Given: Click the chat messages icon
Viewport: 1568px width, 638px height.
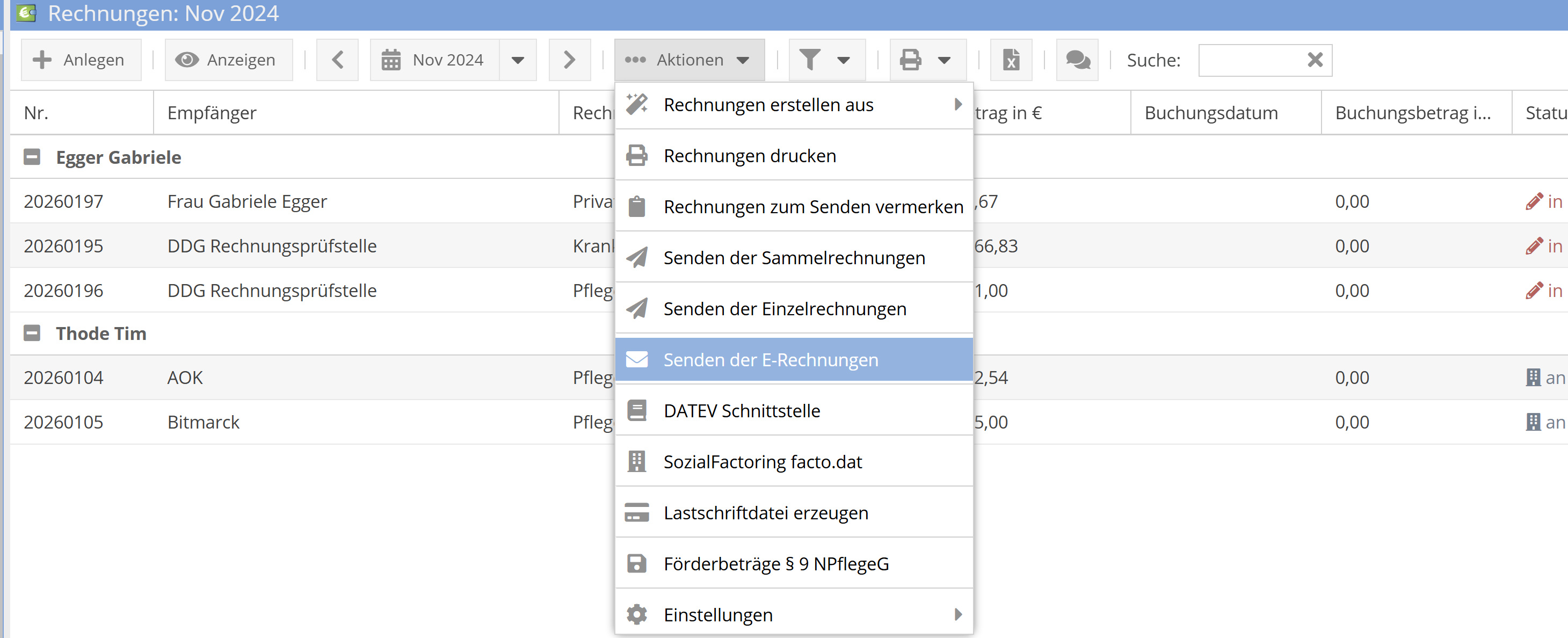Looking at the screenshot, I should tap(1077, 60).
